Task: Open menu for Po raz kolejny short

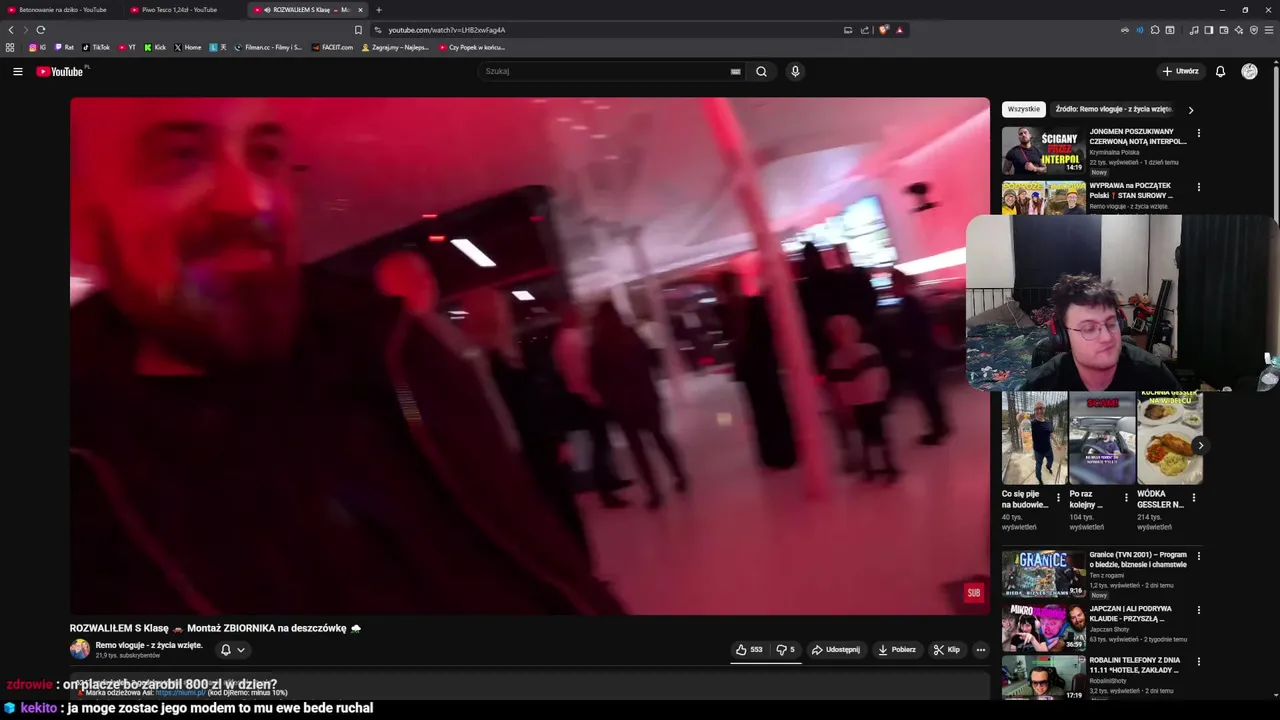Action: pyautogui.click(x=1126, y=497)
